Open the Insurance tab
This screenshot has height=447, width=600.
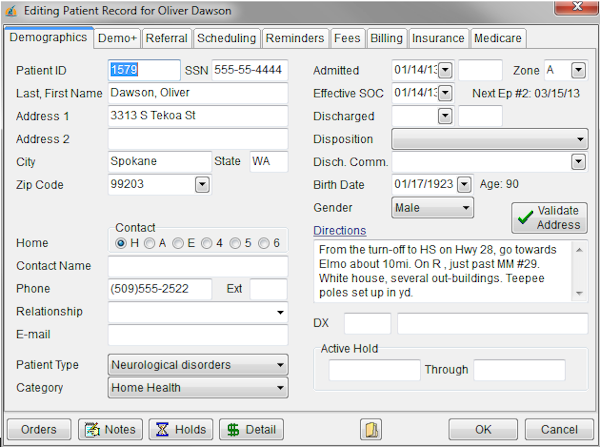[439, 38]
